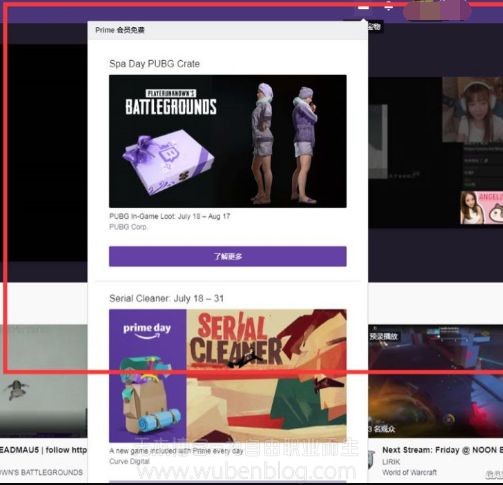The width and height of the screenshot is (503, 485).
Task: Click the 了解更多 purple button
Action: coord(228,256)
